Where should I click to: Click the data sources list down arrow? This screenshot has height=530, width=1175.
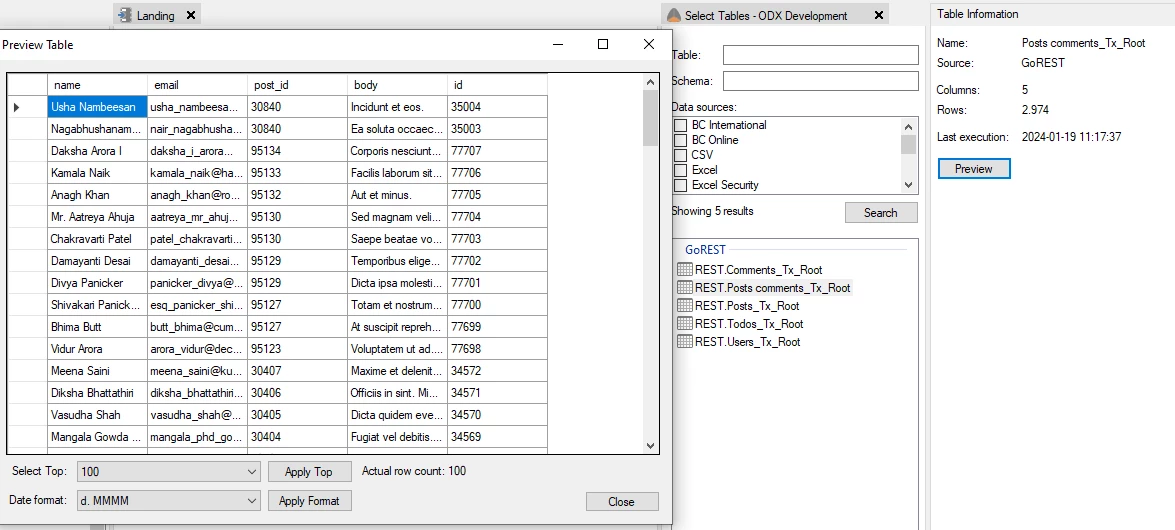908,185
